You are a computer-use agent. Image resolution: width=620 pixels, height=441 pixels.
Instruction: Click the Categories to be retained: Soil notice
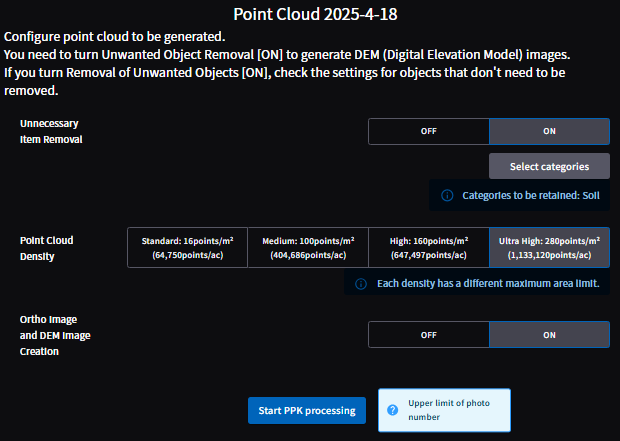[520, 195]
